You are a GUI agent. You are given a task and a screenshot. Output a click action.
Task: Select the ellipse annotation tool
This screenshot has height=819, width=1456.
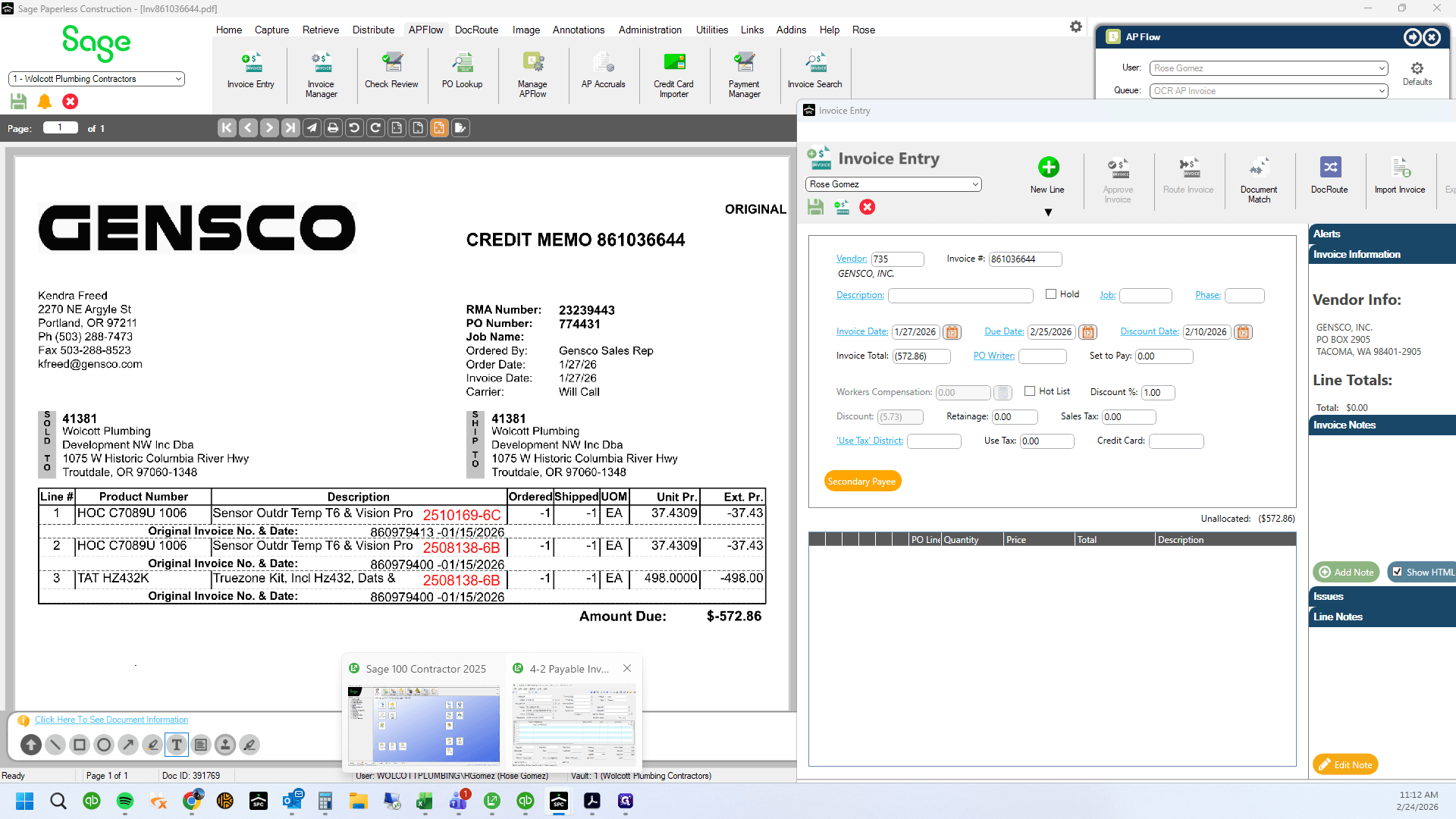point(104,745)
